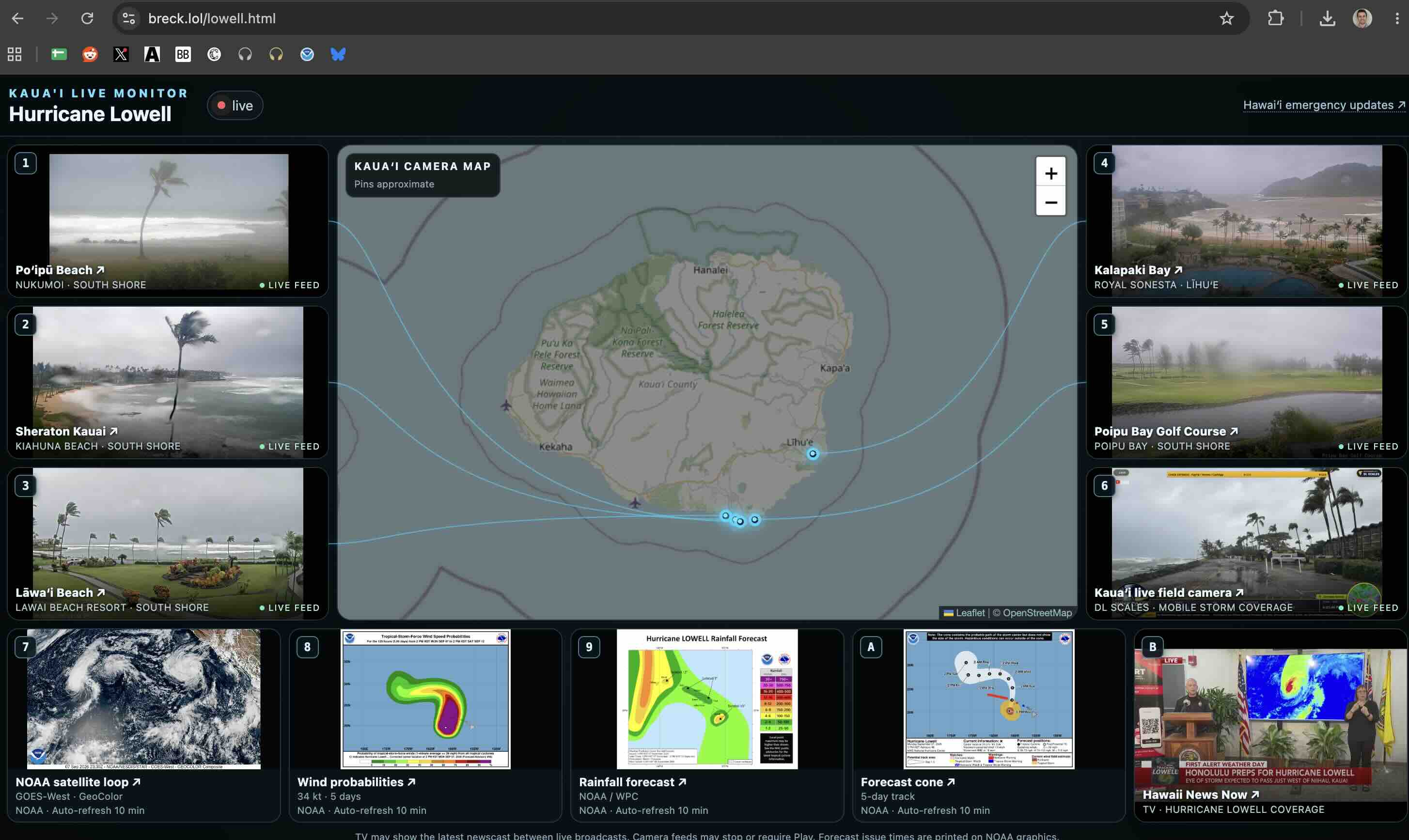Viewport: 1409px width, 840px height.
Task: Click the Hurricane Lowell heading
Action: [90, 114]
